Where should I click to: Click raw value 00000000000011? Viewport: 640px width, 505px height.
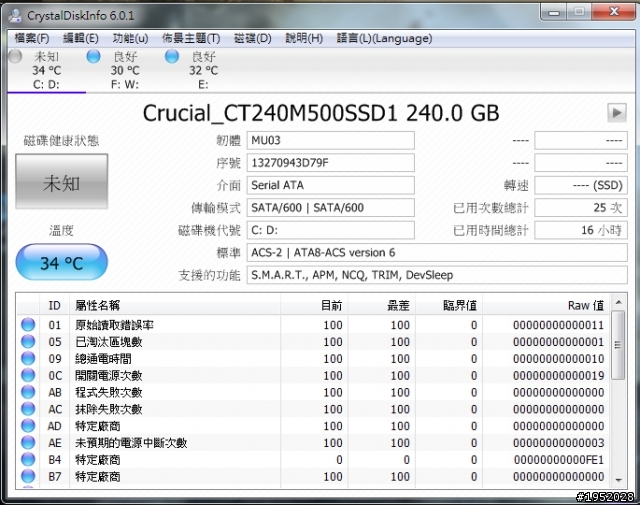point(559,325)
